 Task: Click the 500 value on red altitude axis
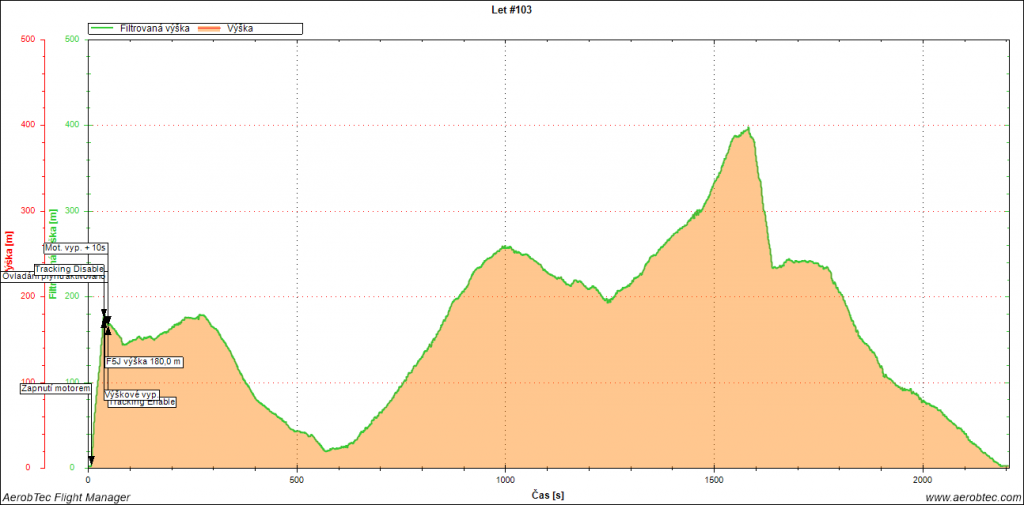pyautogui.click(x=27, y=40)
